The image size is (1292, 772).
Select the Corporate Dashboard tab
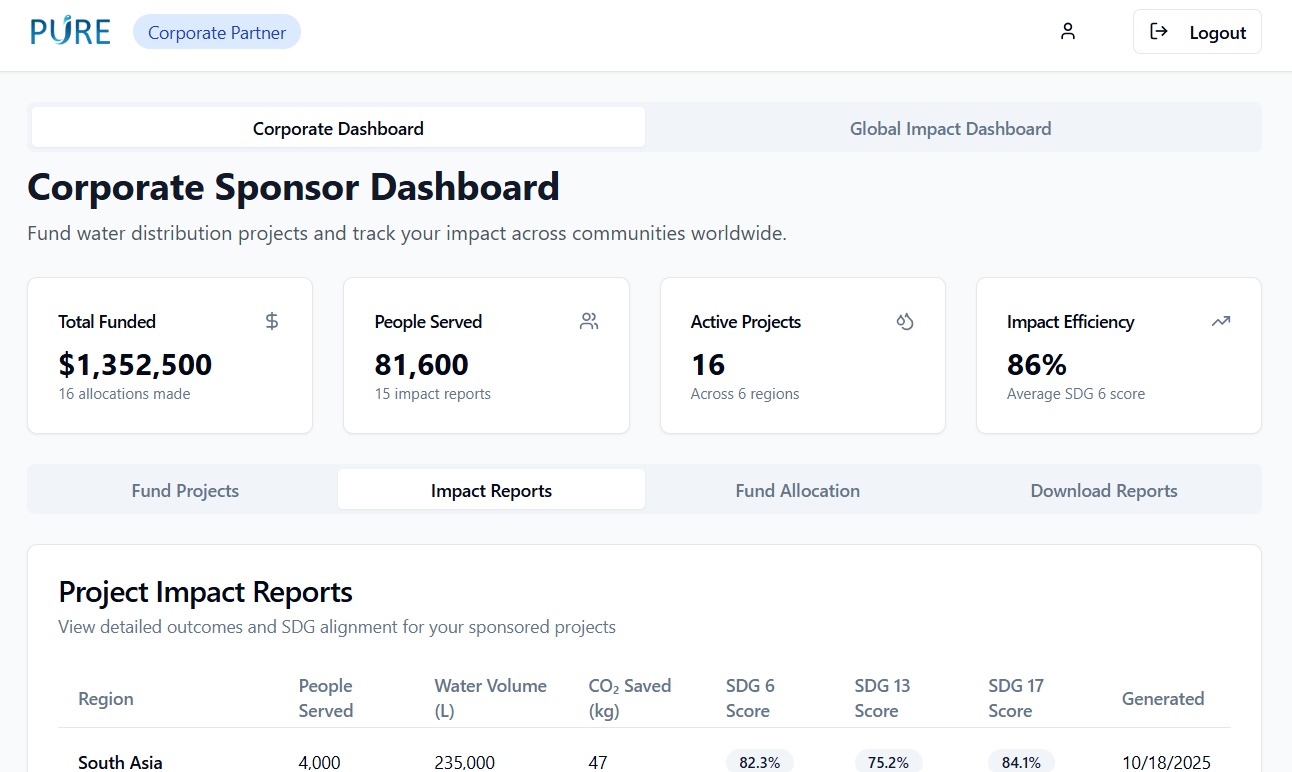(x=338, y=128)
